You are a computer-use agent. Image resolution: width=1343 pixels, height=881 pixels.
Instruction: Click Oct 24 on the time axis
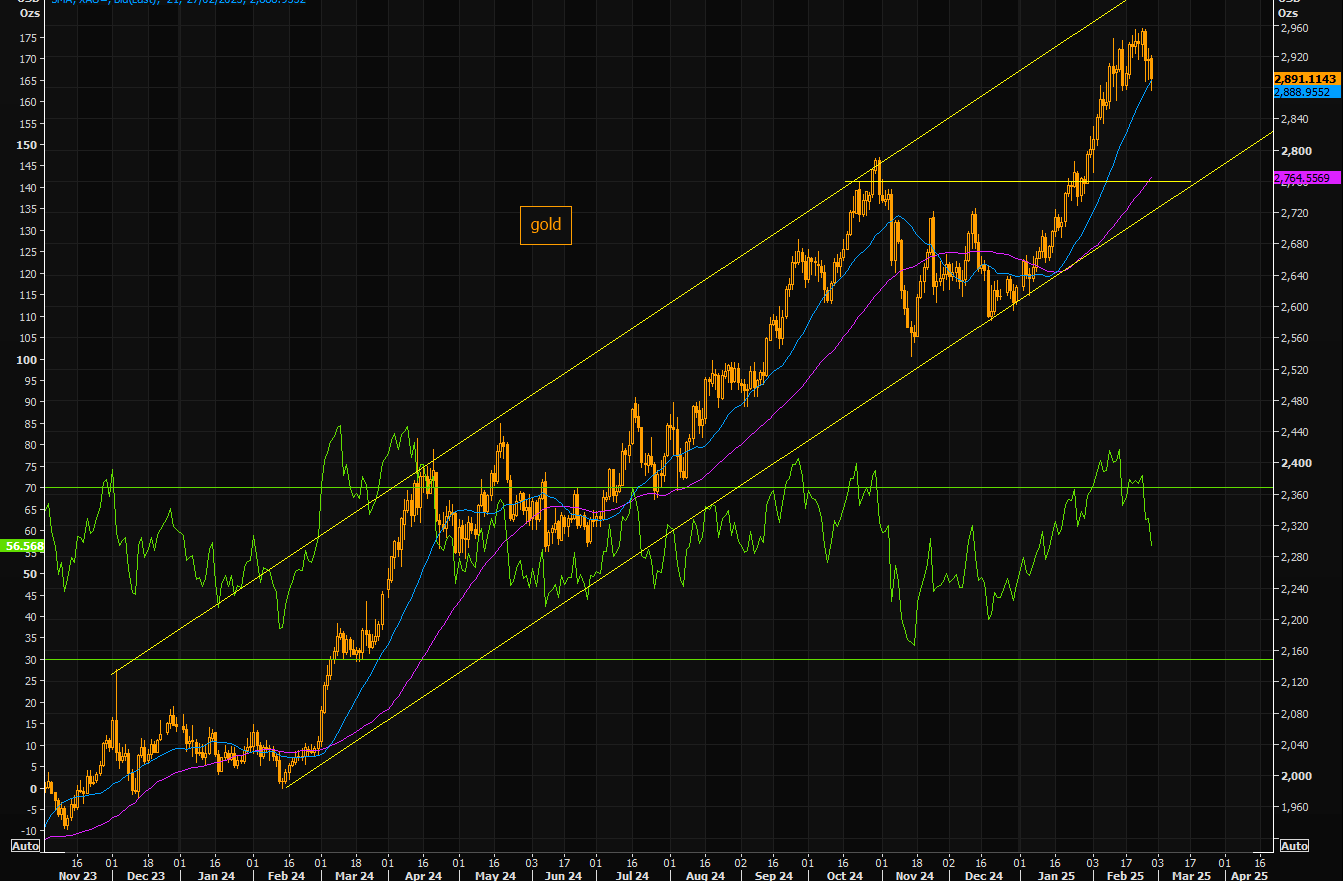click(844, 875)
